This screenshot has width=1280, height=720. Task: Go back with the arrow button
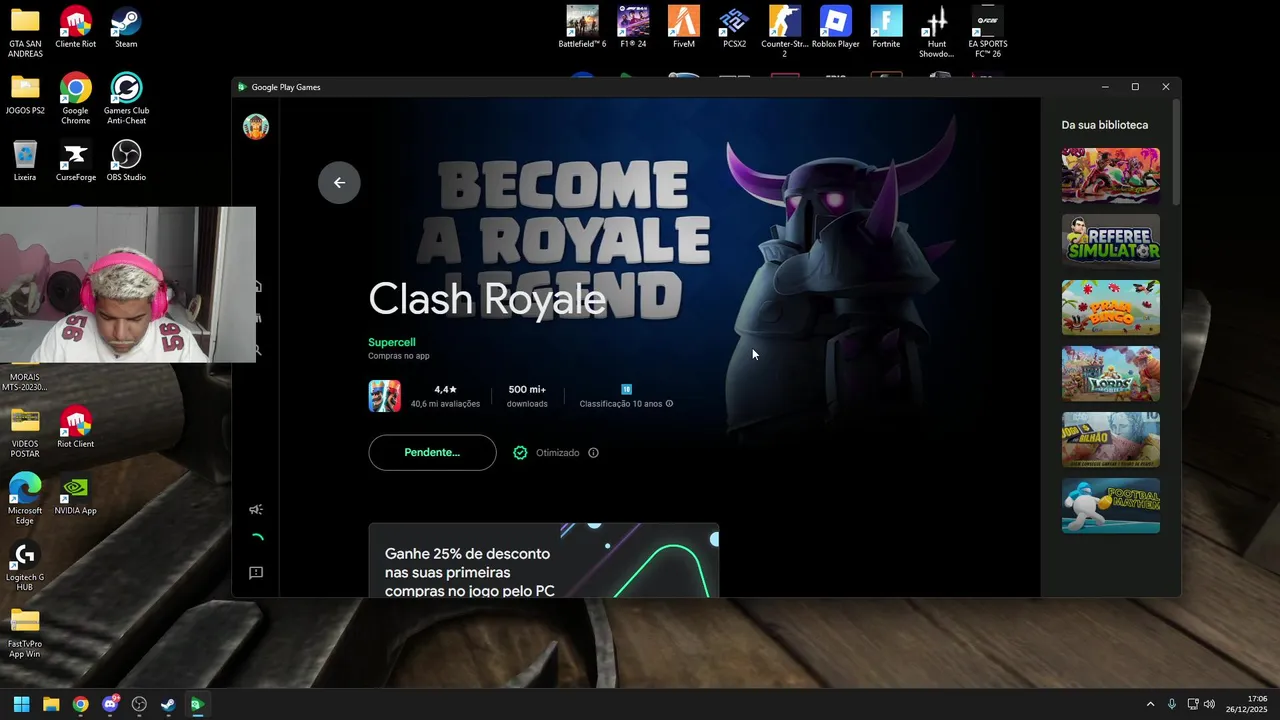point(339,182)
